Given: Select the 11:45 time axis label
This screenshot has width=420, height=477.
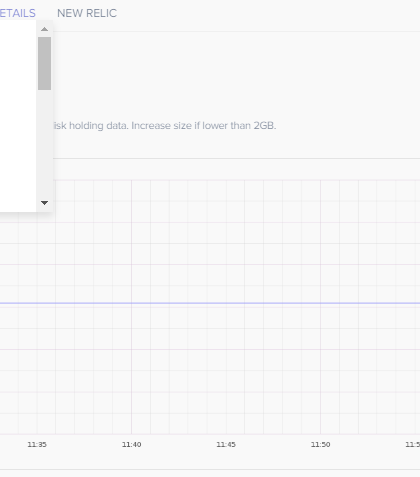Looking at the screenshot, I should 226,444.
